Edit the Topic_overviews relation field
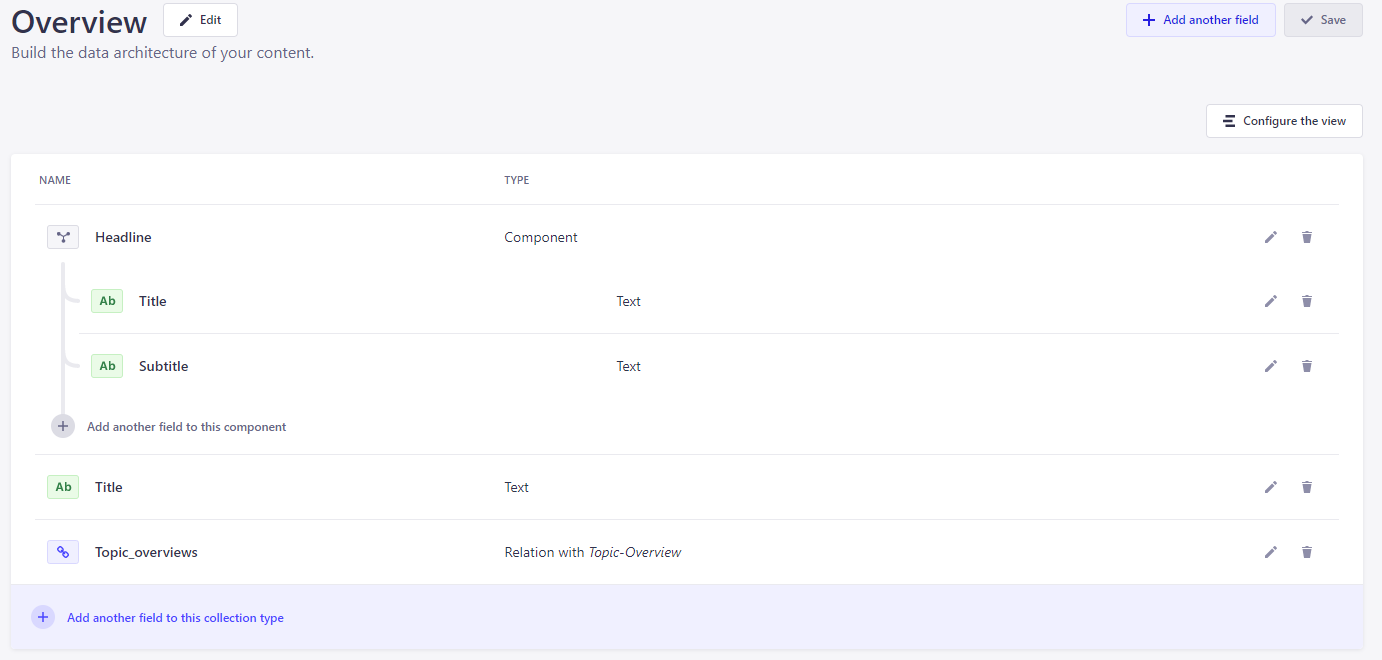Screen dimensions: 1382x660 click(1271, 552)
